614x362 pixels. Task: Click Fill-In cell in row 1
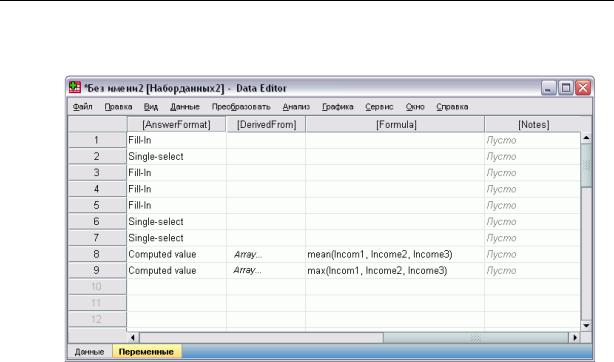point(177,140)
